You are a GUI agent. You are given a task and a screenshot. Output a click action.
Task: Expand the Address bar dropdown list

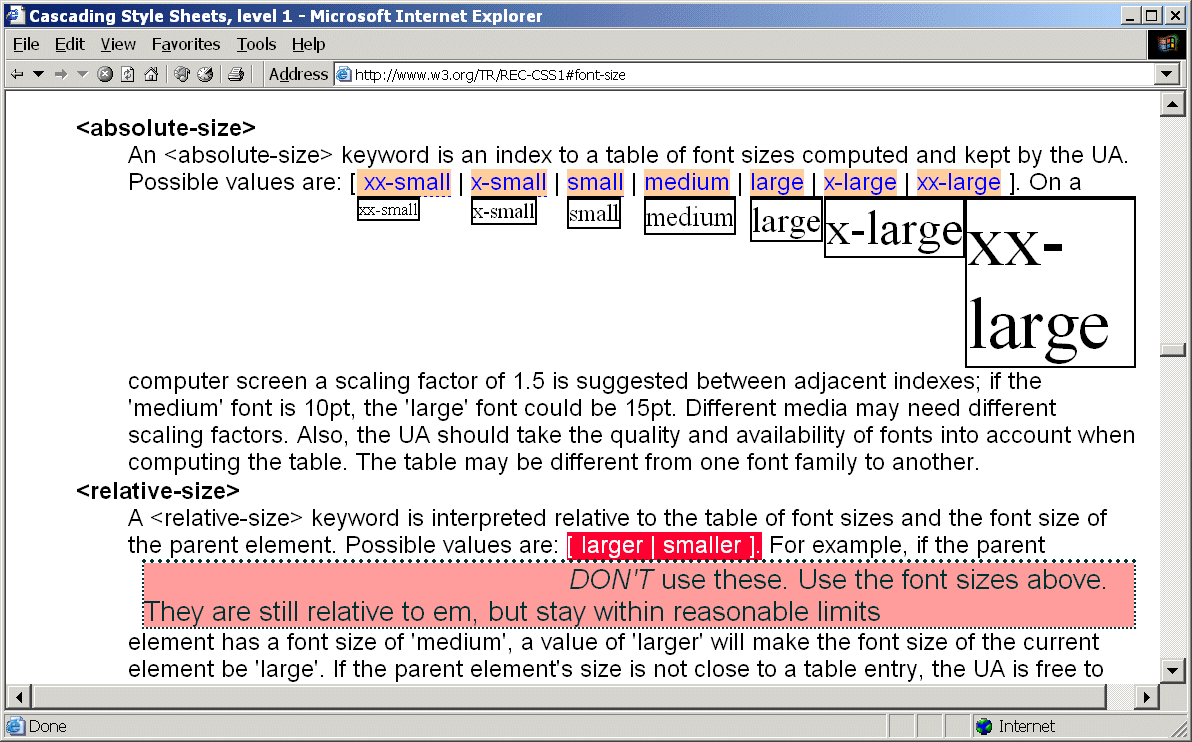pos(1167,74)
